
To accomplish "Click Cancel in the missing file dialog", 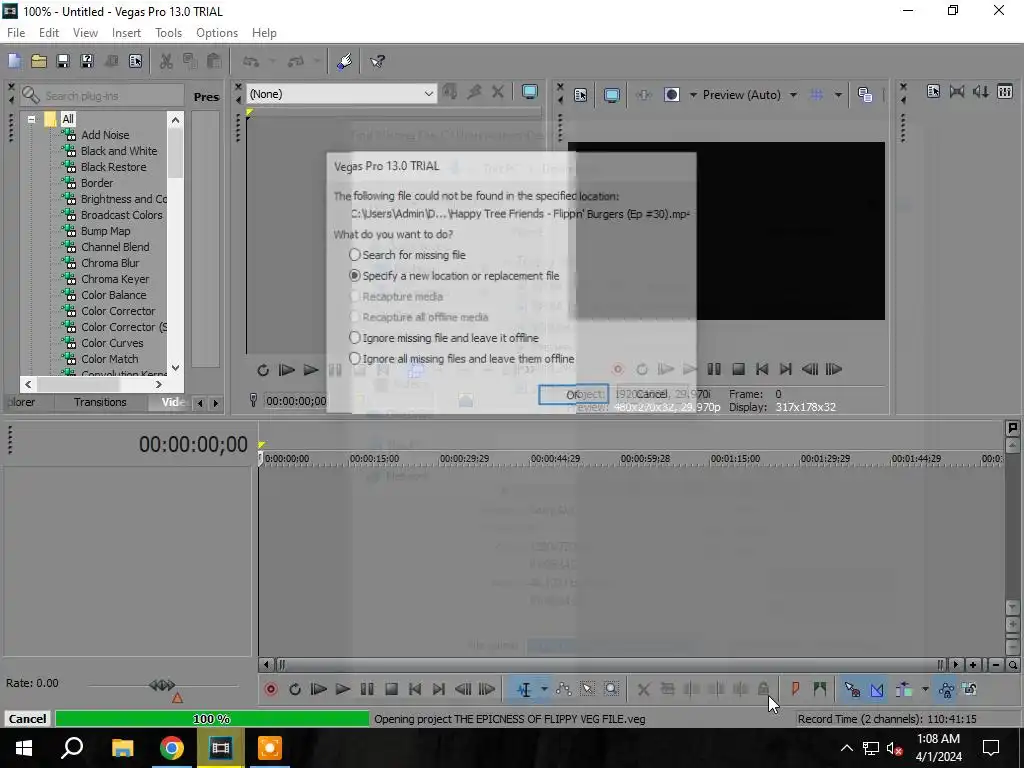I will click(x=651, y=394).
